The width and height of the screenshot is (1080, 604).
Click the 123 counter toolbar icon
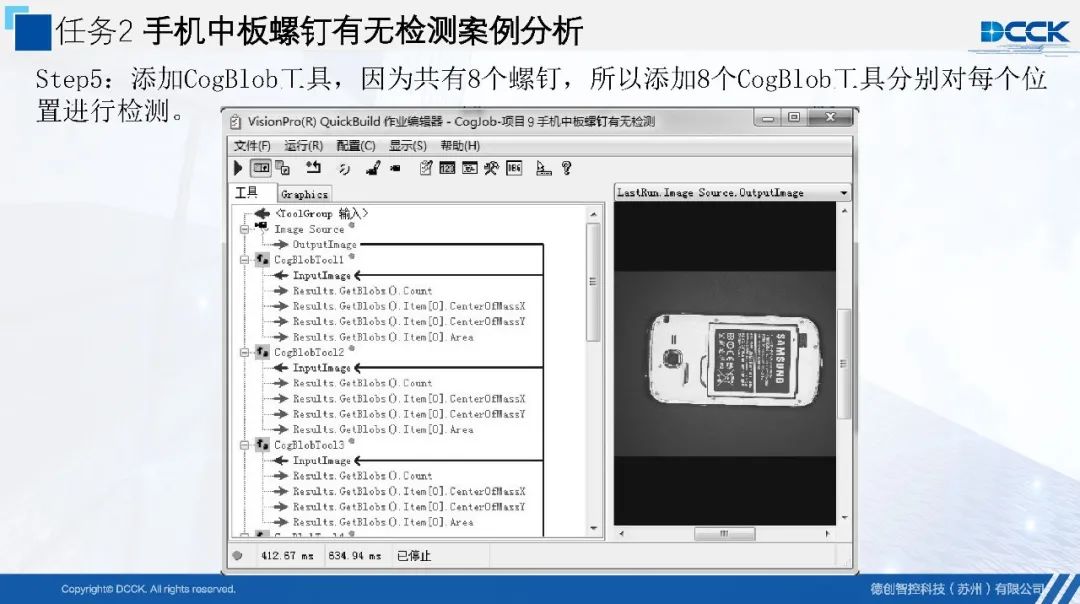coord(447,168)
